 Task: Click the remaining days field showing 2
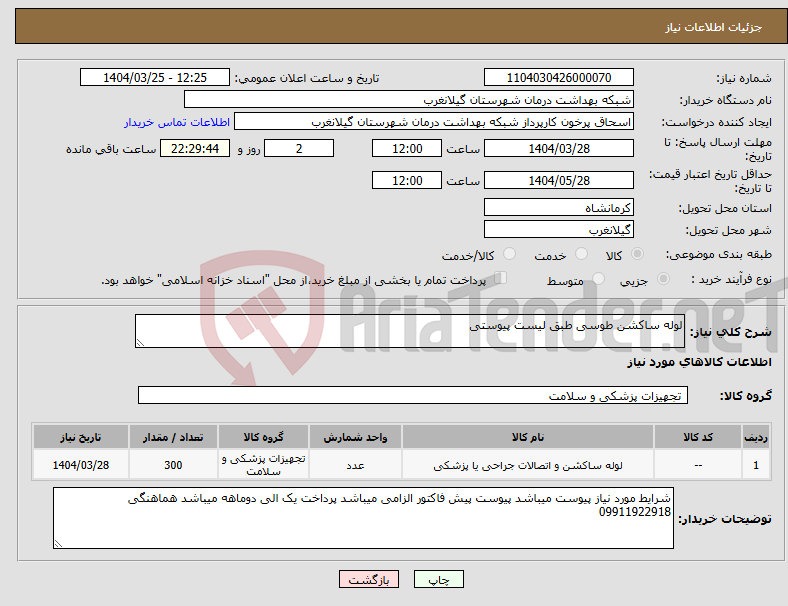coord(299,148)
